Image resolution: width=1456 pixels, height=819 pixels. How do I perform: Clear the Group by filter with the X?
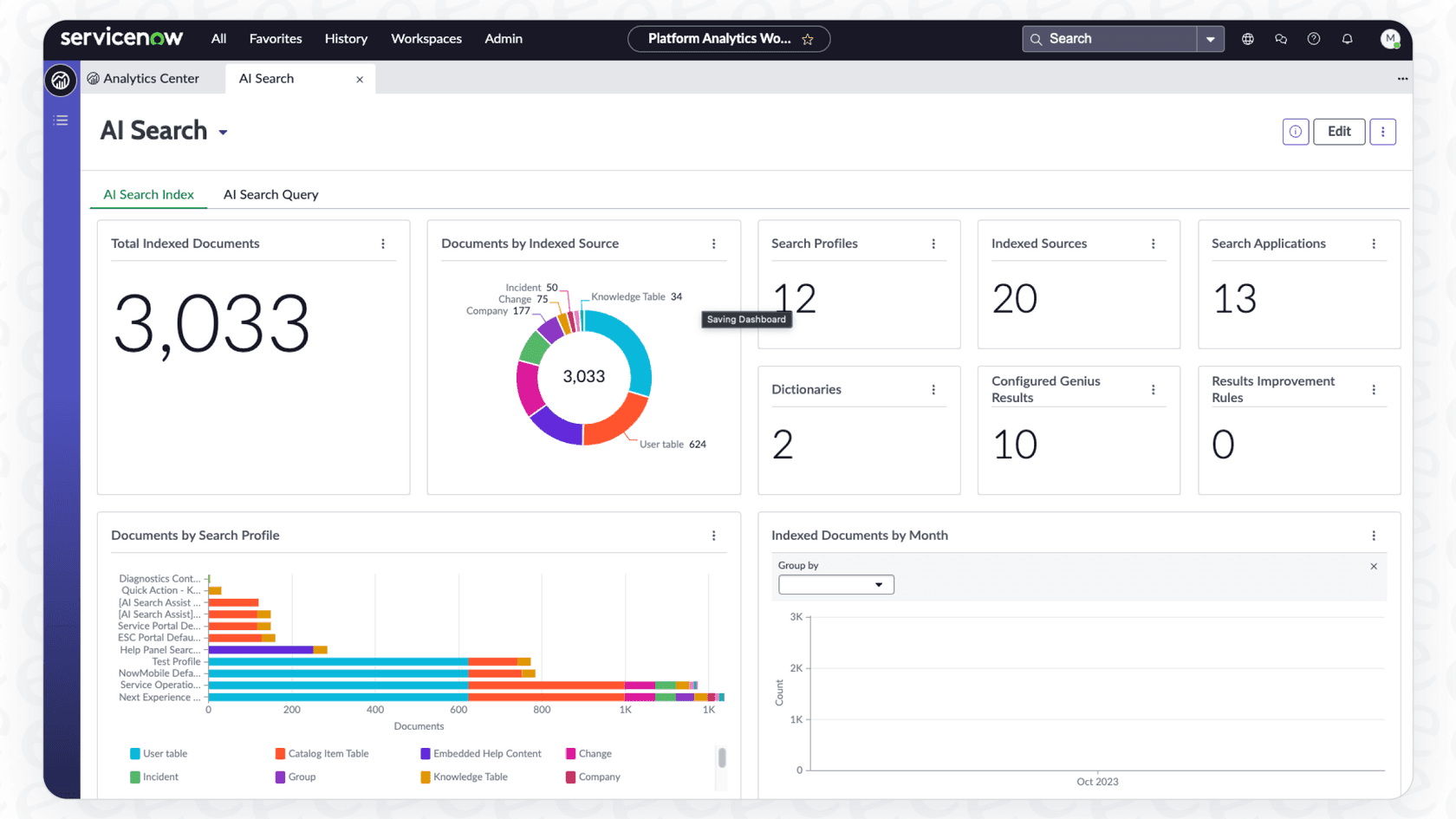1374,566
